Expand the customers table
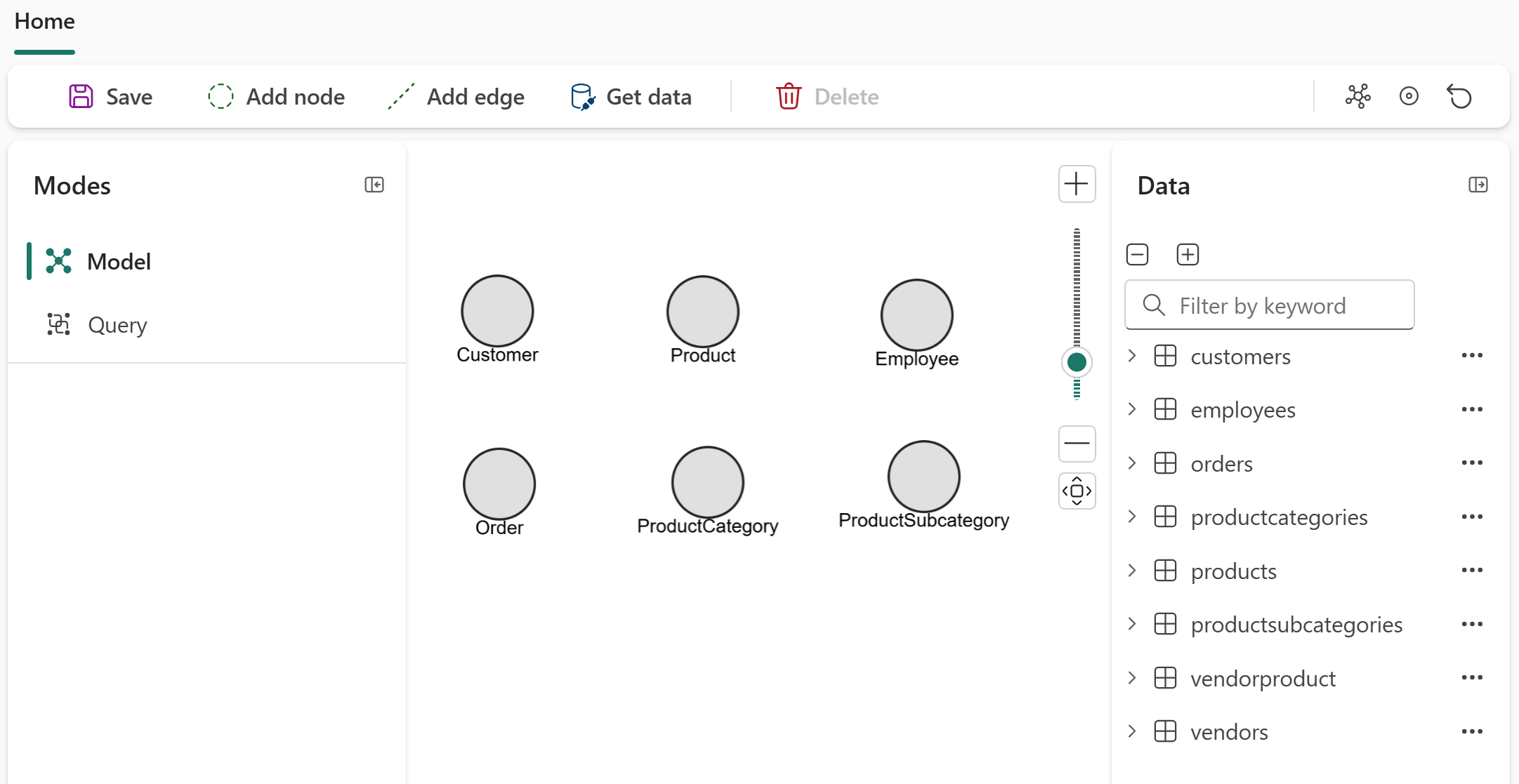1519x784 pixels. coord(1132,355)
